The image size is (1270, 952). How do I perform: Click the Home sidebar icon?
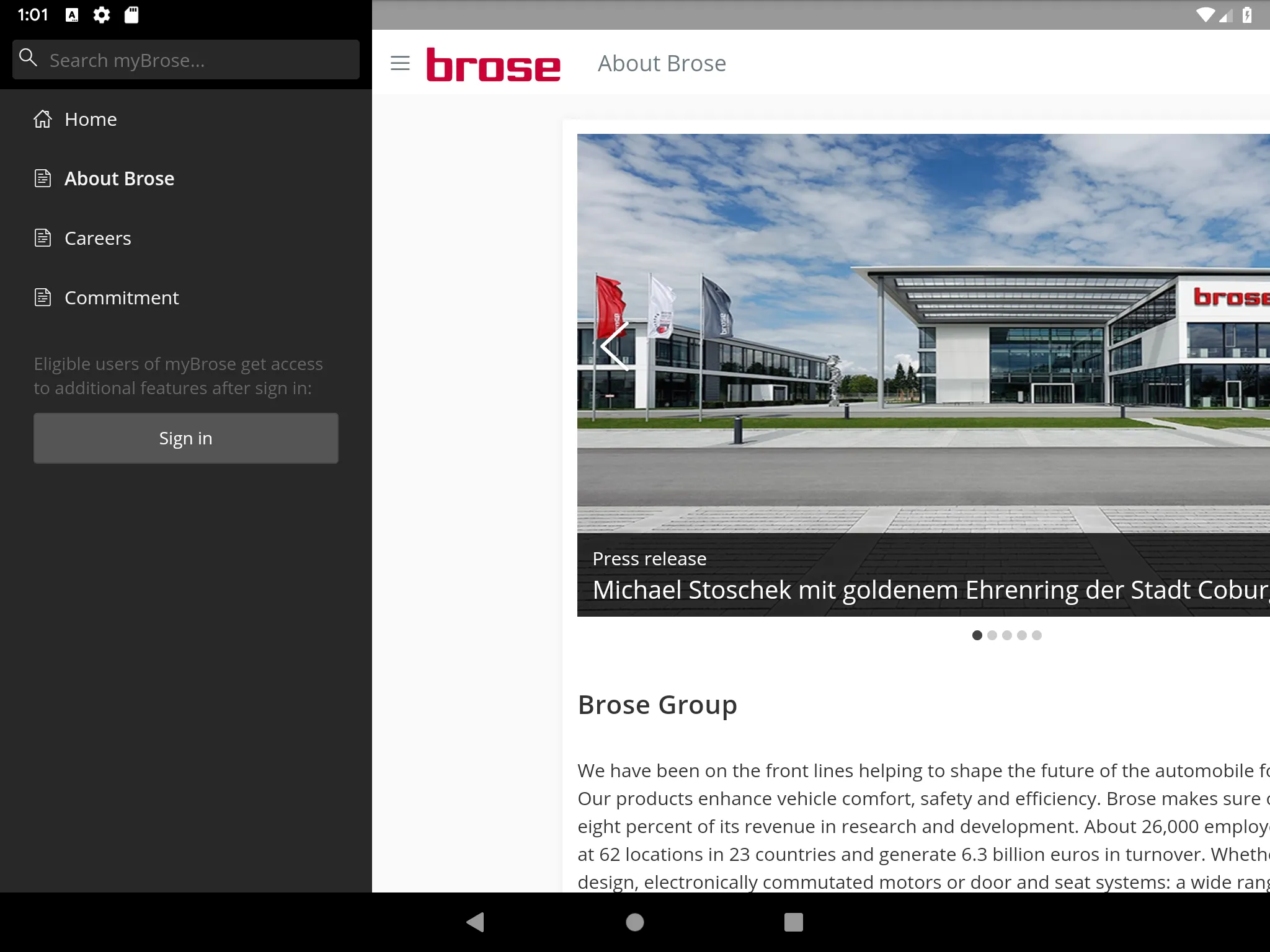click(42, 119)
